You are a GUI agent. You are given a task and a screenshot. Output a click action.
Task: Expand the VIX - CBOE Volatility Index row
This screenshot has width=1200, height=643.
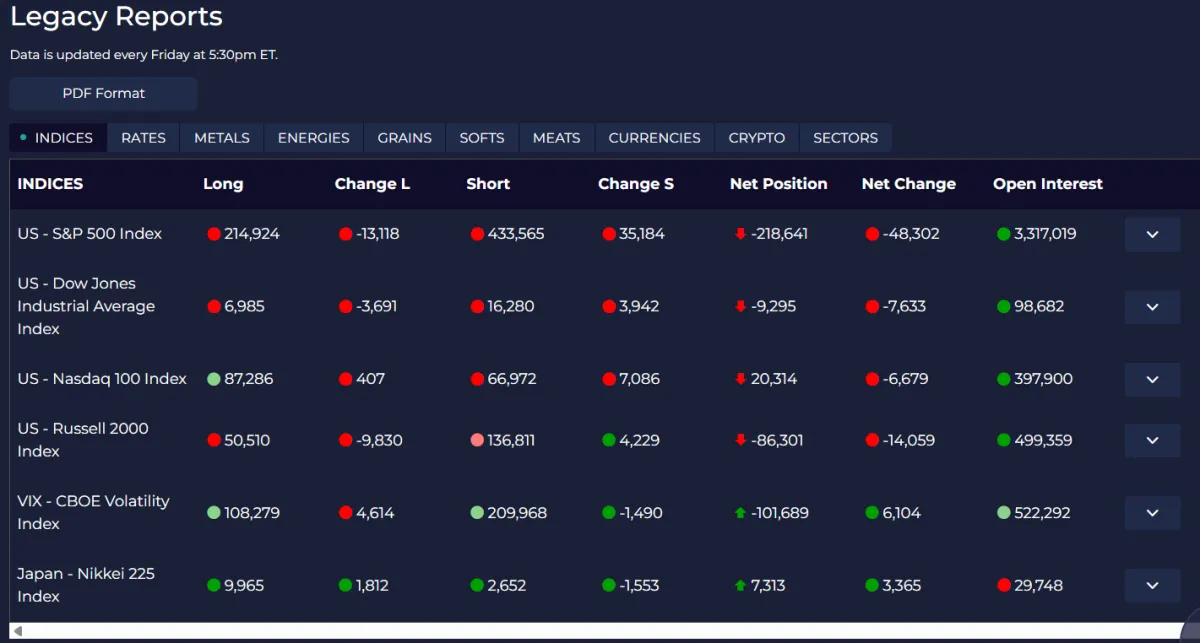[x=1152, y=513]
